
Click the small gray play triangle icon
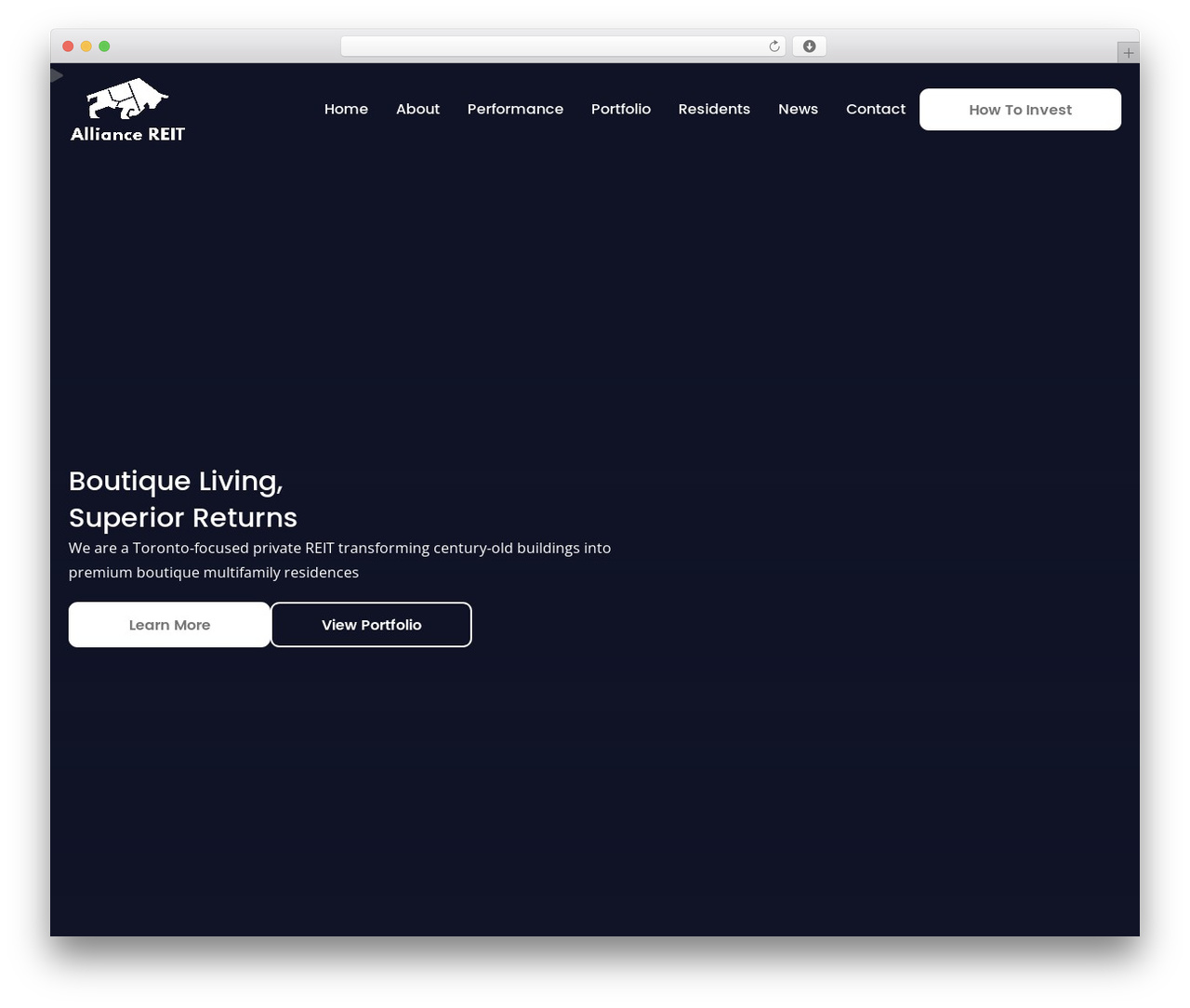coord(57,75)
